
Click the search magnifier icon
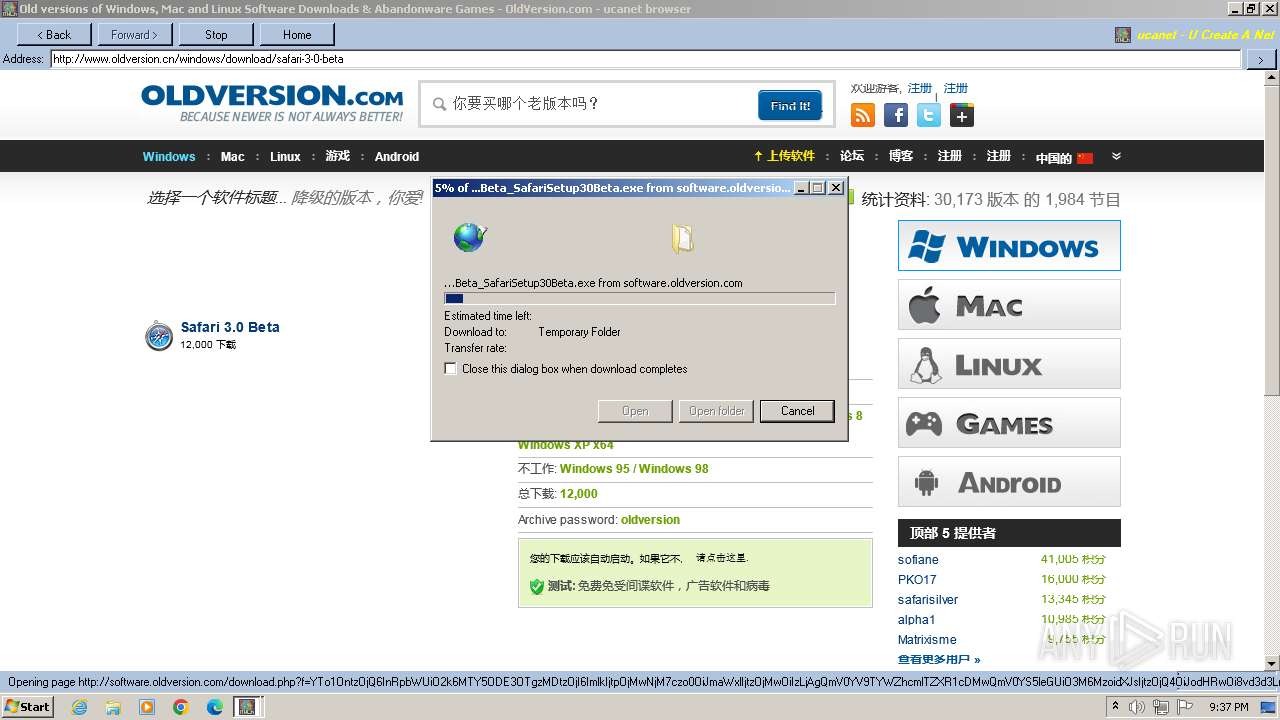[439, 104]
